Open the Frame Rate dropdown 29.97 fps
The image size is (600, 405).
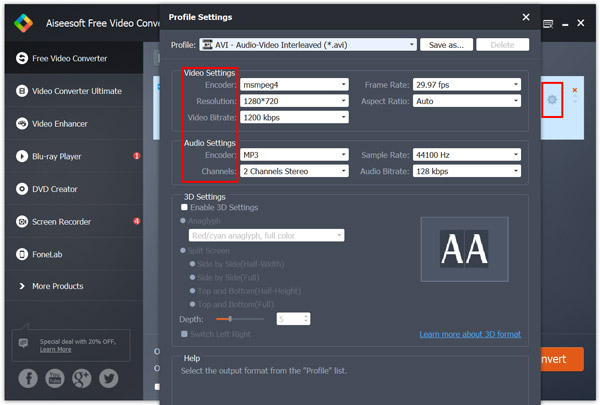(467, 85)
